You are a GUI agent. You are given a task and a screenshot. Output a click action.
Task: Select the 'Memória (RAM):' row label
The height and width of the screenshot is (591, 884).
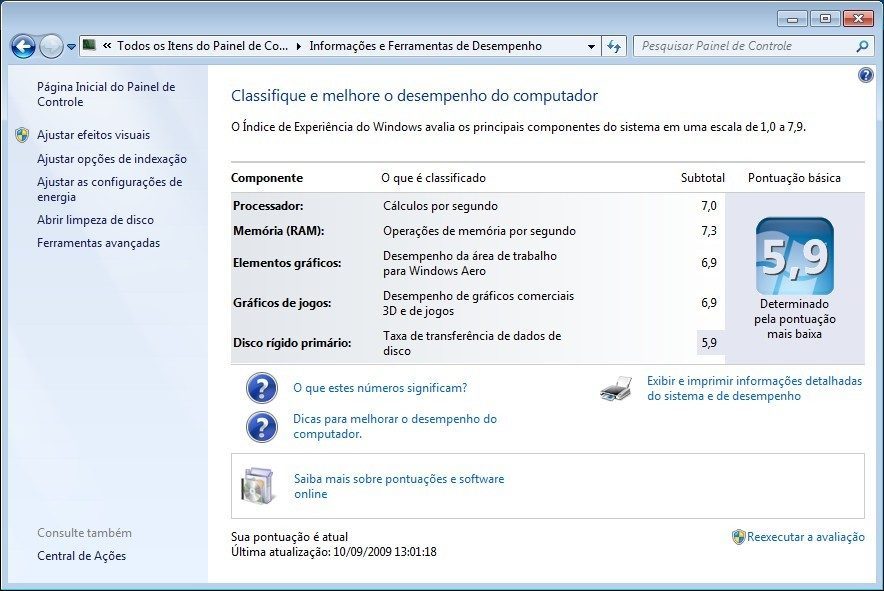coord(279,231)
